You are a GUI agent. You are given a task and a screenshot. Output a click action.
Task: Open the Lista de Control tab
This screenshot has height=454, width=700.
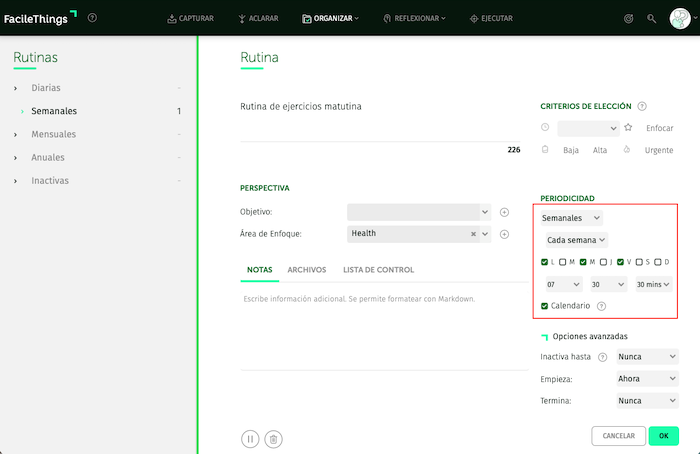pos(378,270)
